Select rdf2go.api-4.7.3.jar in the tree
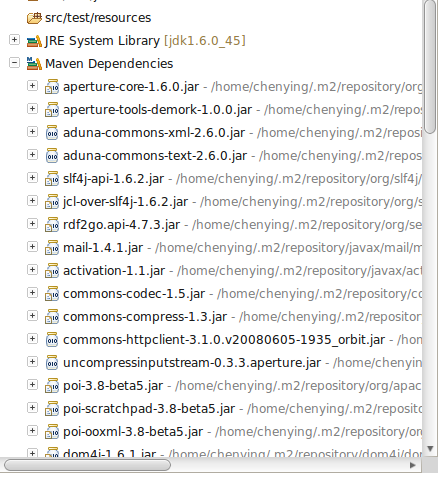 [x=121, y=225]
